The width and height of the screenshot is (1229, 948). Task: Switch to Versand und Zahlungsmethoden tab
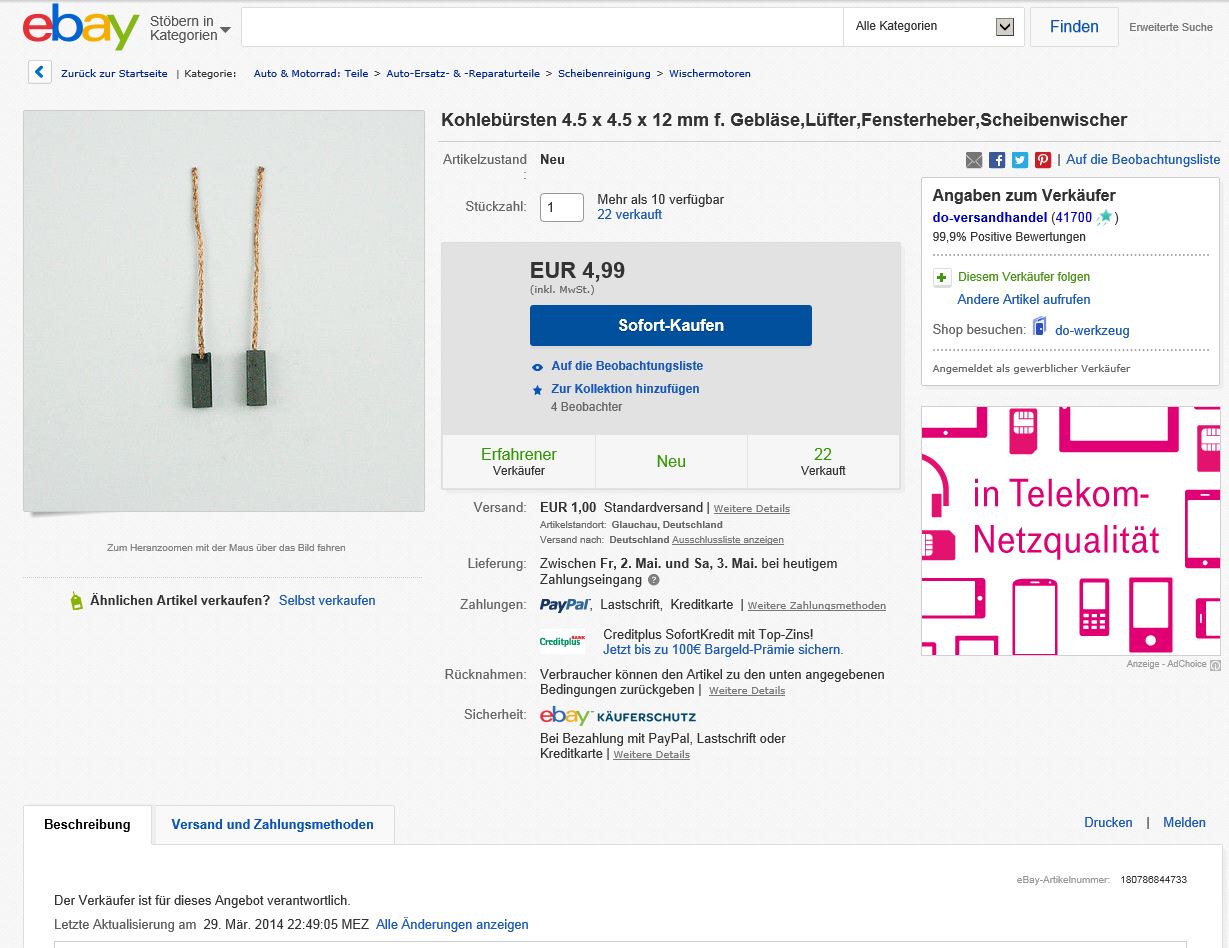[x=272, y=825]
